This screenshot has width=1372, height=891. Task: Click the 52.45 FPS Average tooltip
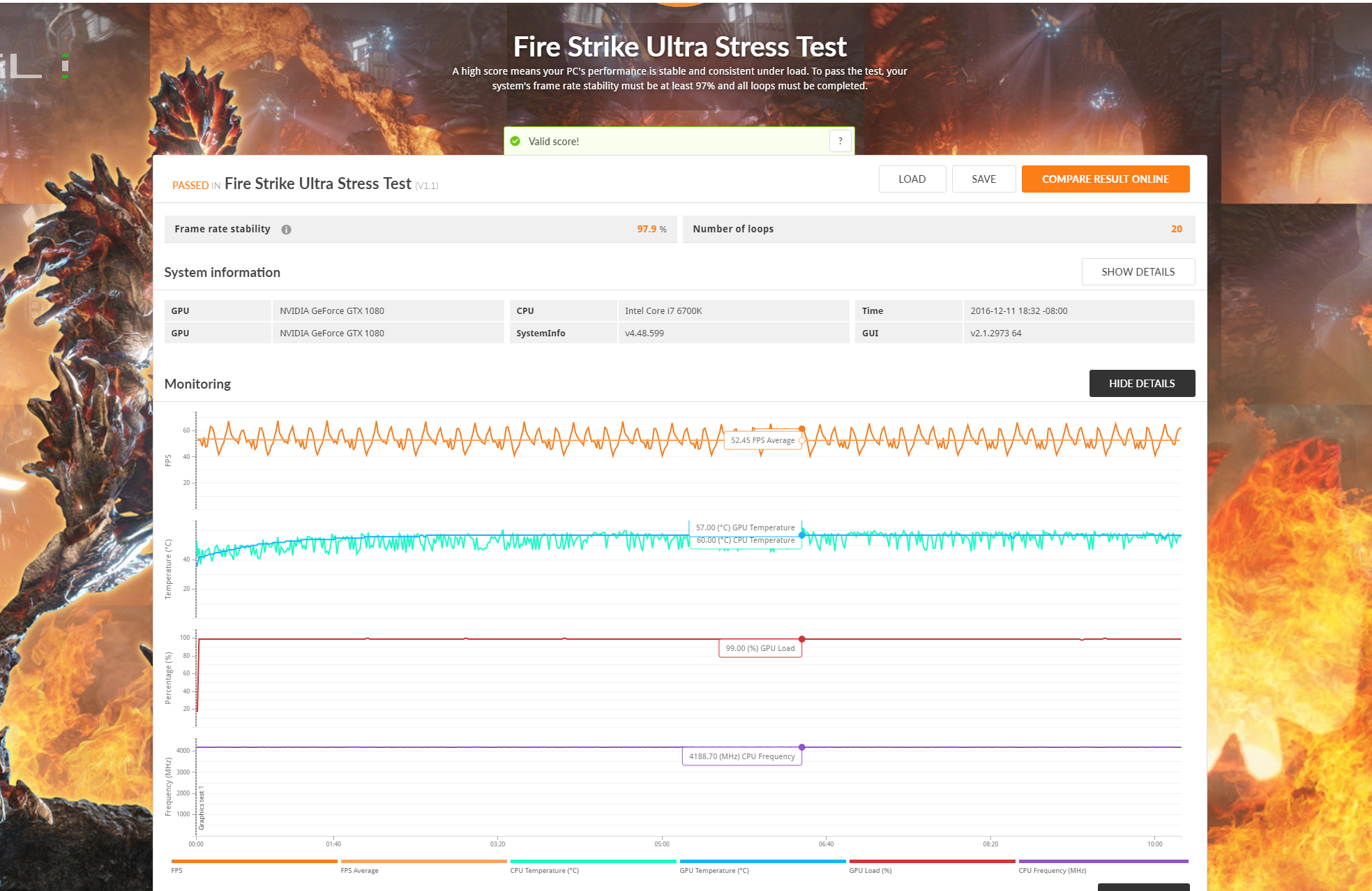point(763,441)
